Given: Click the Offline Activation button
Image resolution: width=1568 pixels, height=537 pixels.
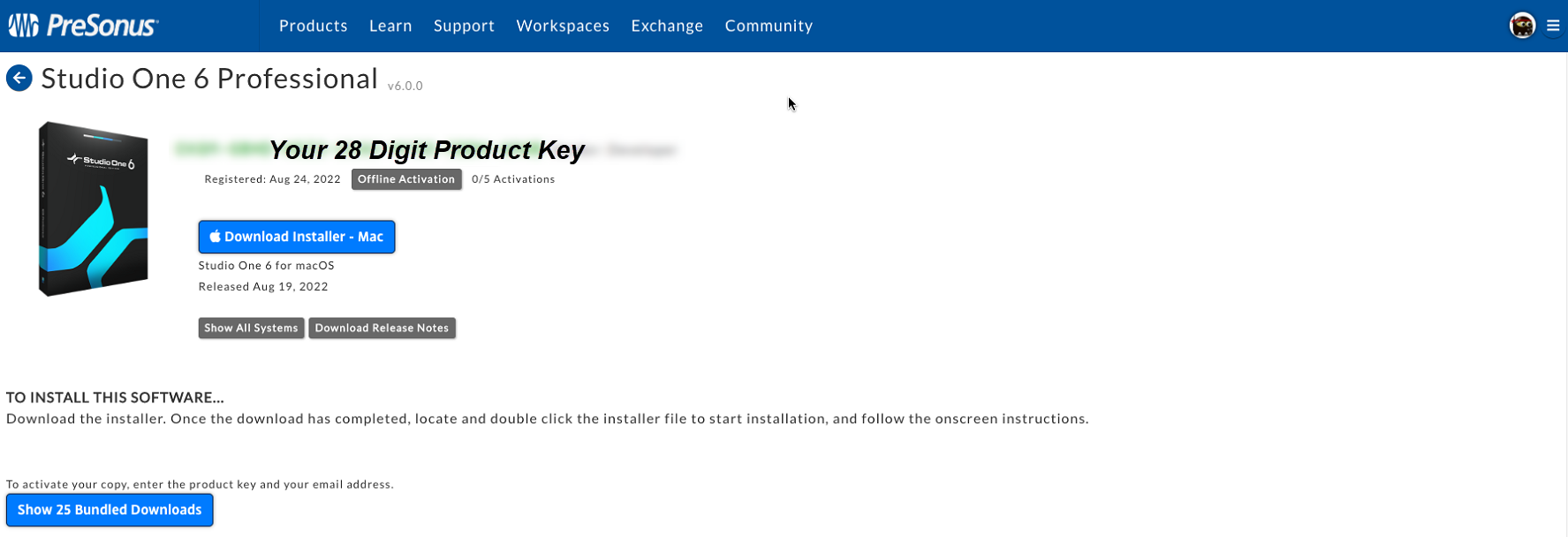Looking at the screenshot, I should coord(406,179).
